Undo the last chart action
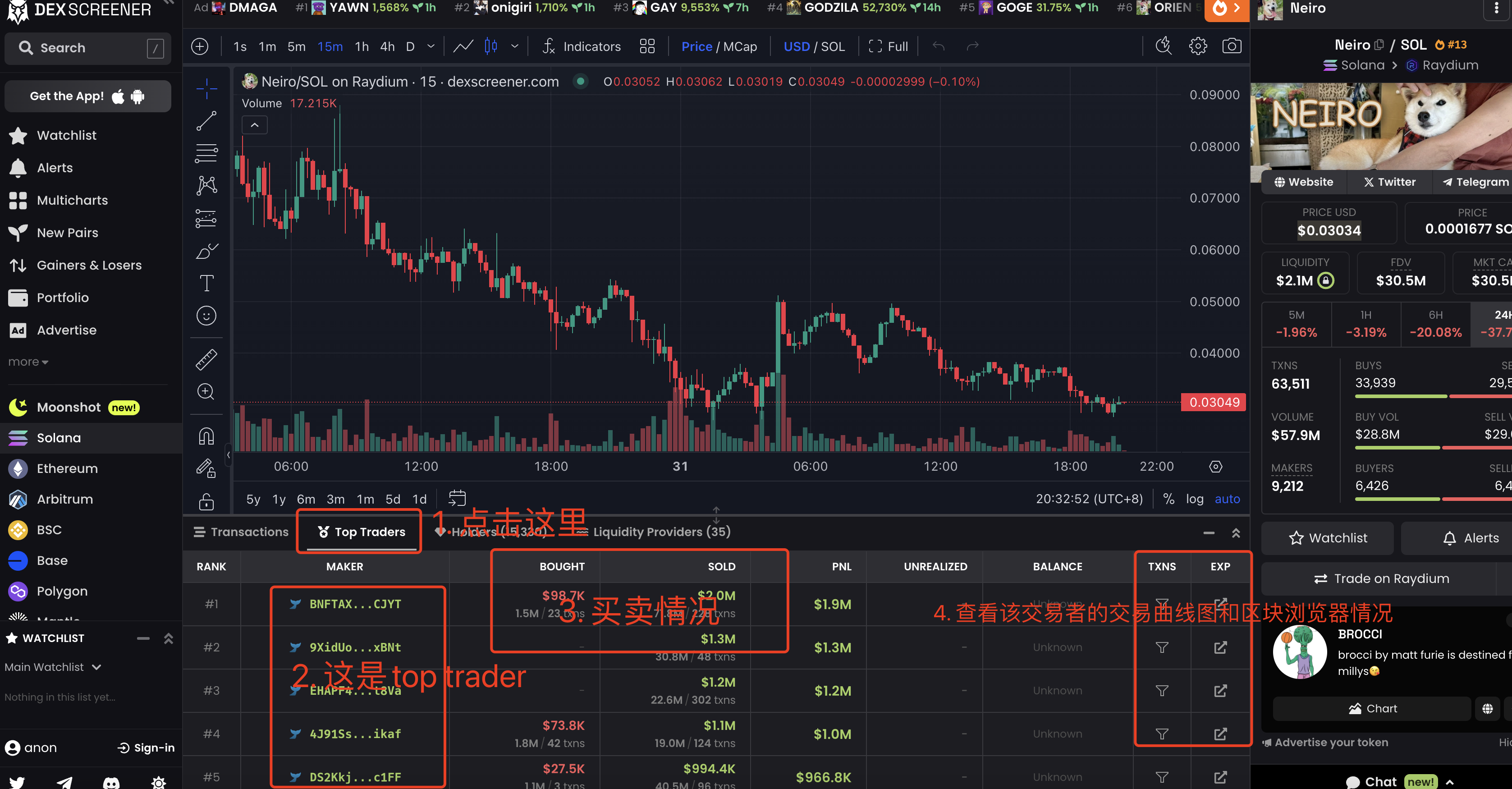This screenshot has height=789, width=1512. pyautogui.click(x=939, y=46)
